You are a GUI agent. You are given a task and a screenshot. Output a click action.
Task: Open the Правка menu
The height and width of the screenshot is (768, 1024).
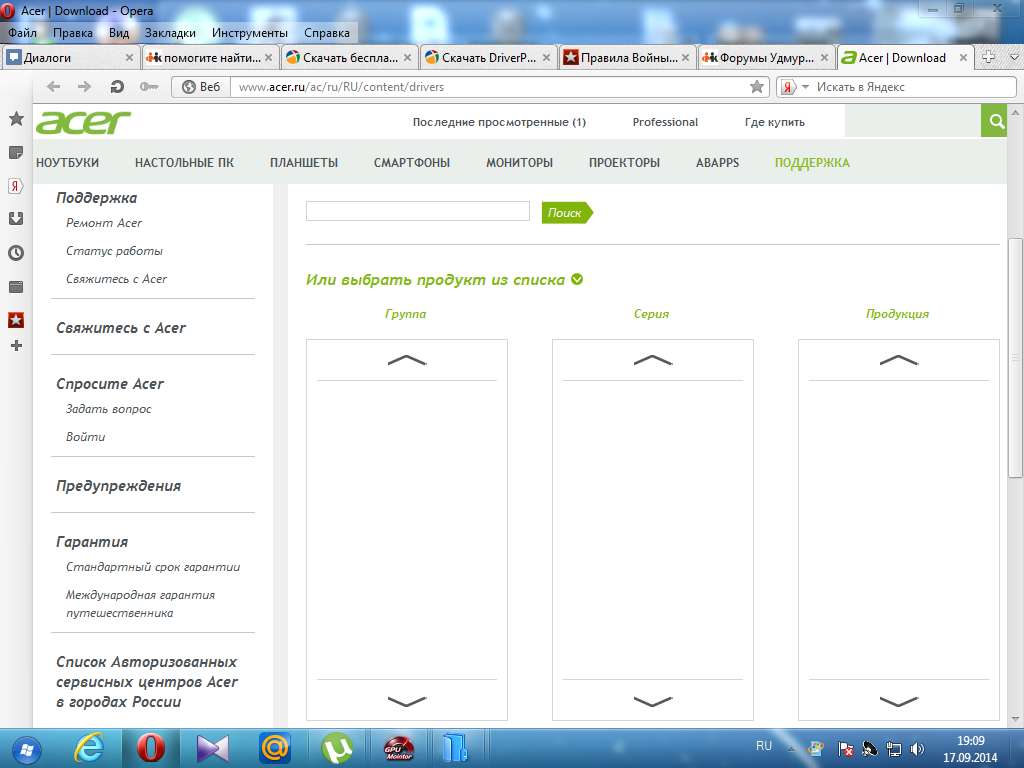pos(72,33)
